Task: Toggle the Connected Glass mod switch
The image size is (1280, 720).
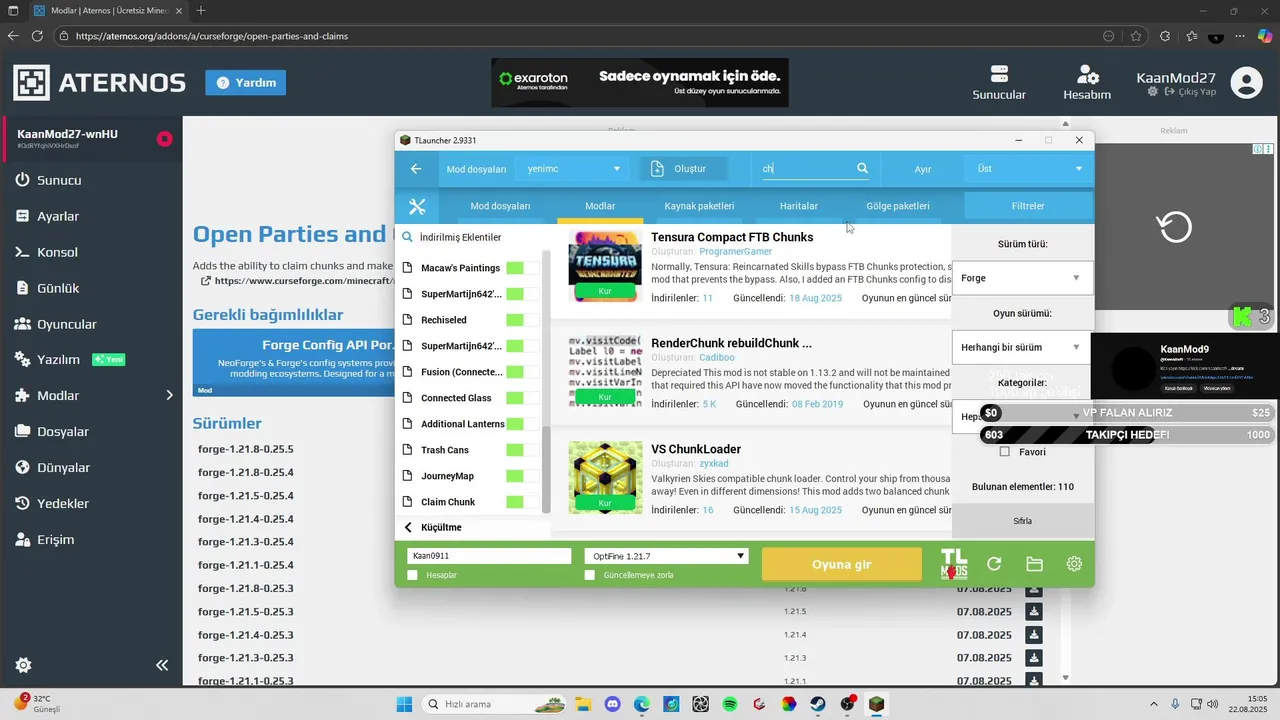Action: coord(523,398)
